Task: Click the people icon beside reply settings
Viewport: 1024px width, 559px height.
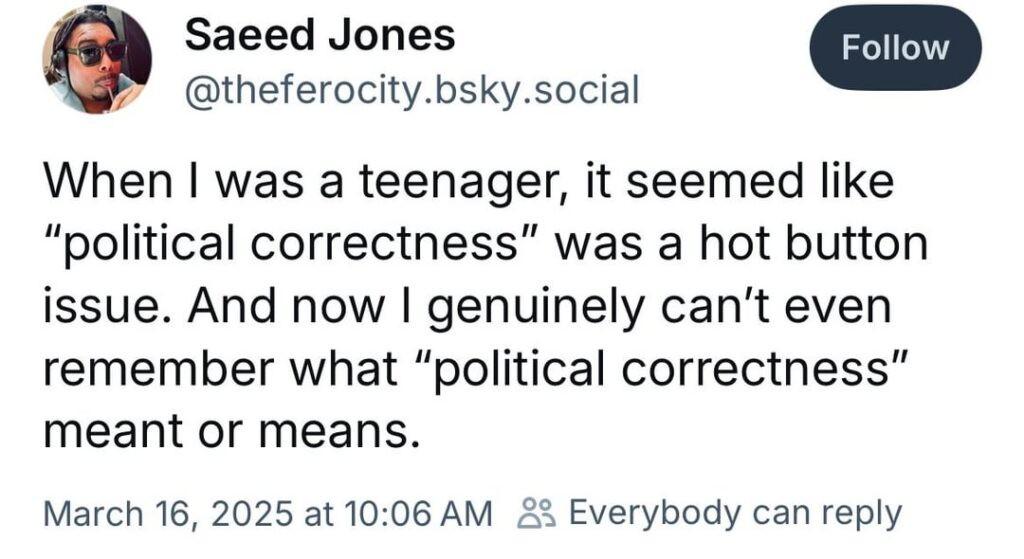Action: 537,513
